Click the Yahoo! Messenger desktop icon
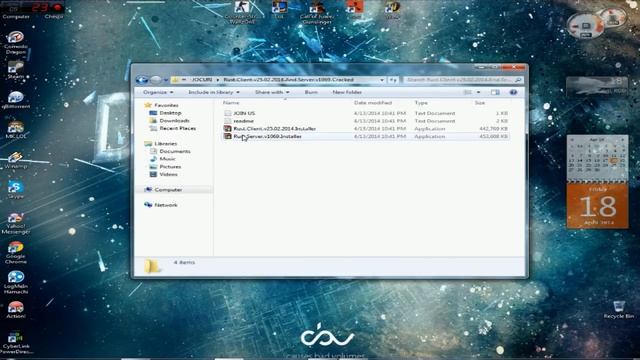 click(16, 223)
